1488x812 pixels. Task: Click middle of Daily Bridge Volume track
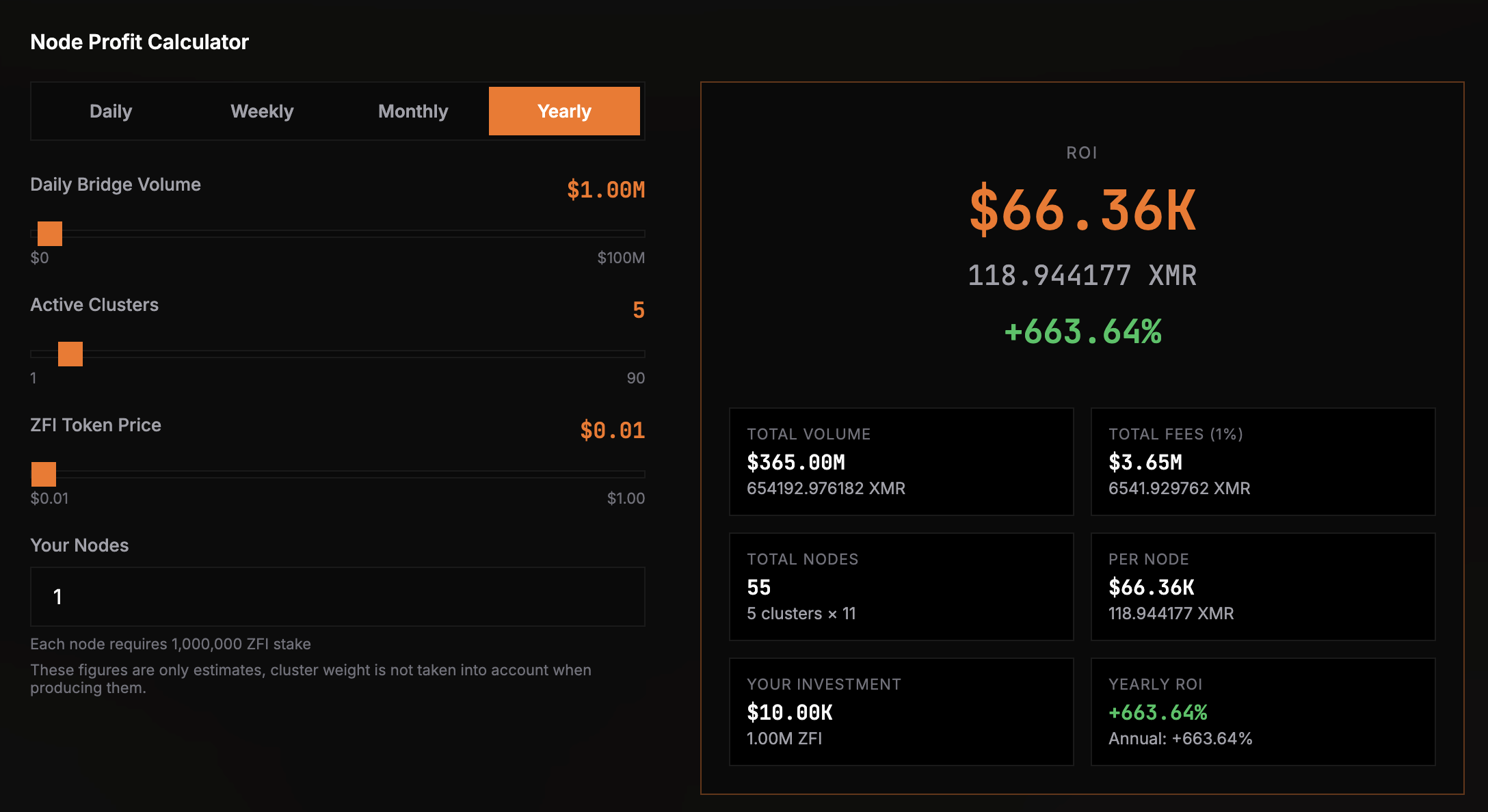338,234
